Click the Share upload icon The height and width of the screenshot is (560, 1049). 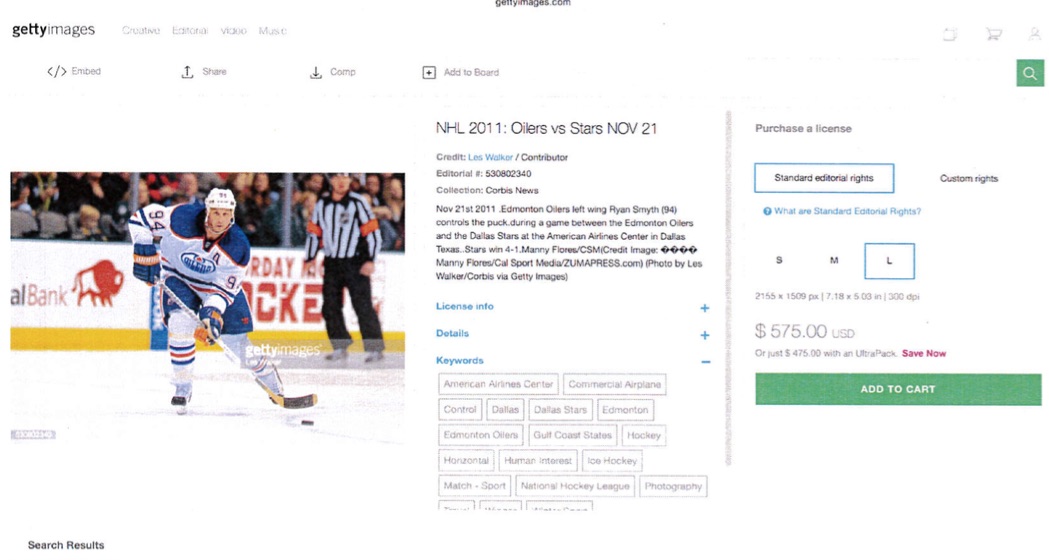click(187, 72)
